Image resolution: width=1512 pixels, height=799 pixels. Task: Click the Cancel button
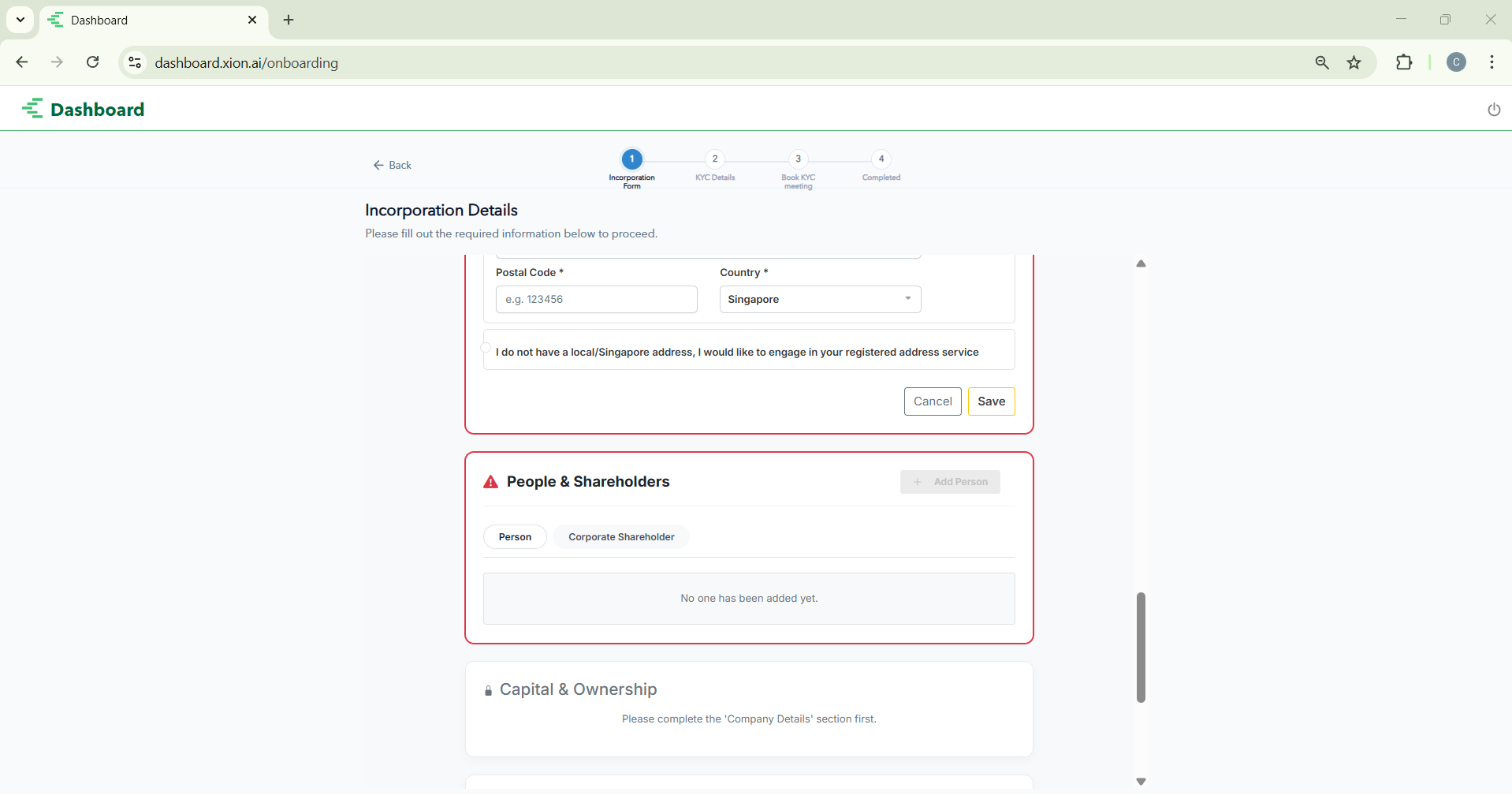point(933,401)
